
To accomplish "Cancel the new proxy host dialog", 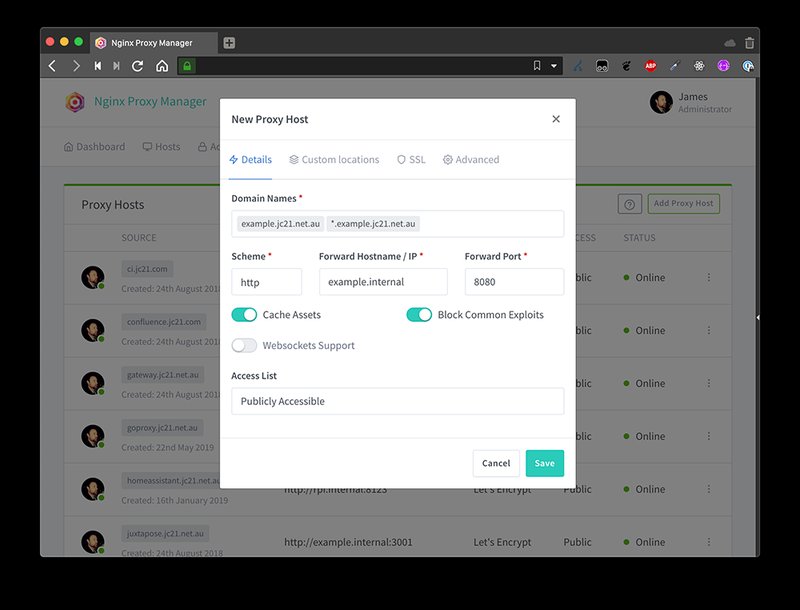I will (496, 463).
